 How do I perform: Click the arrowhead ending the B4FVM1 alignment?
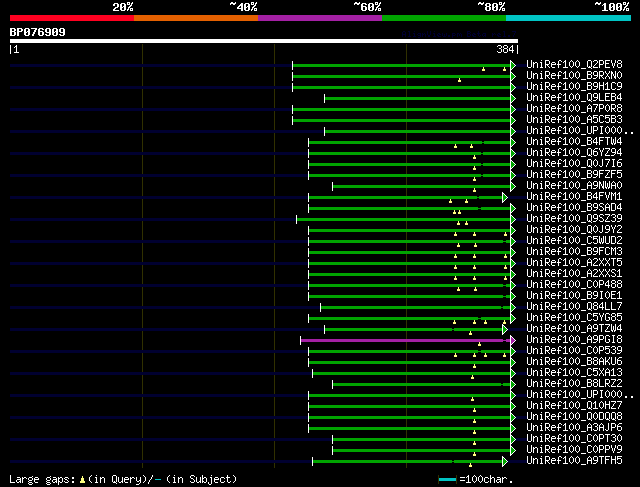(505, 198)
